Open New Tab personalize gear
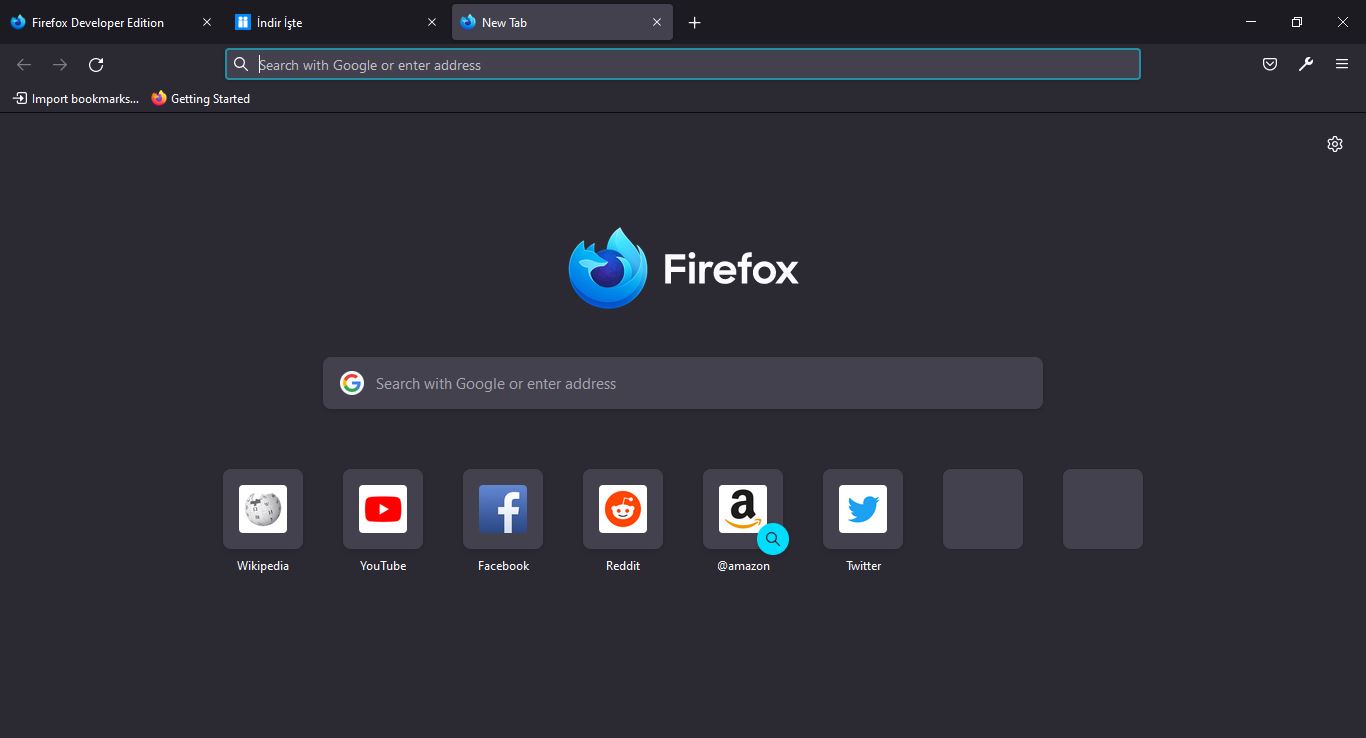The height and width of the screenshot is (738, 1366). point(1335,144)
